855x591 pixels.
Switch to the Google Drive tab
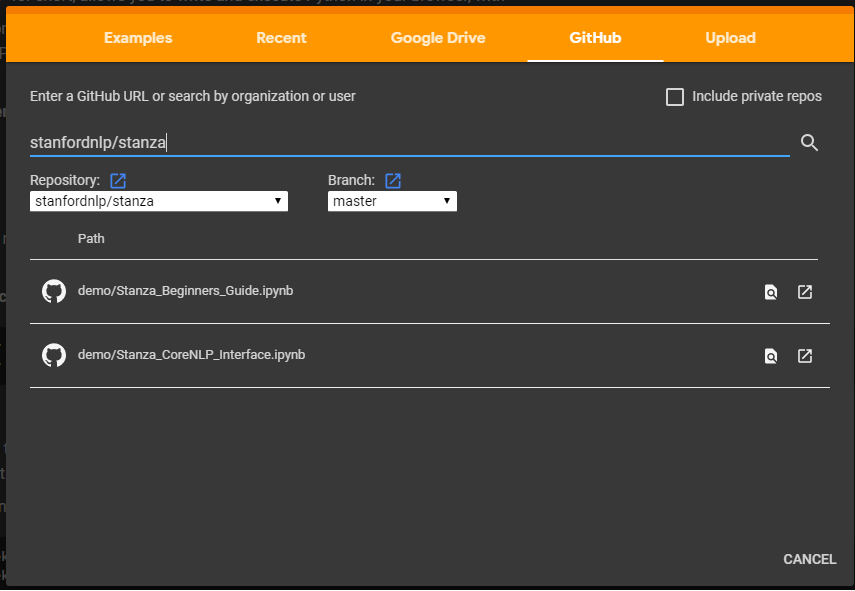coord(438,38)
